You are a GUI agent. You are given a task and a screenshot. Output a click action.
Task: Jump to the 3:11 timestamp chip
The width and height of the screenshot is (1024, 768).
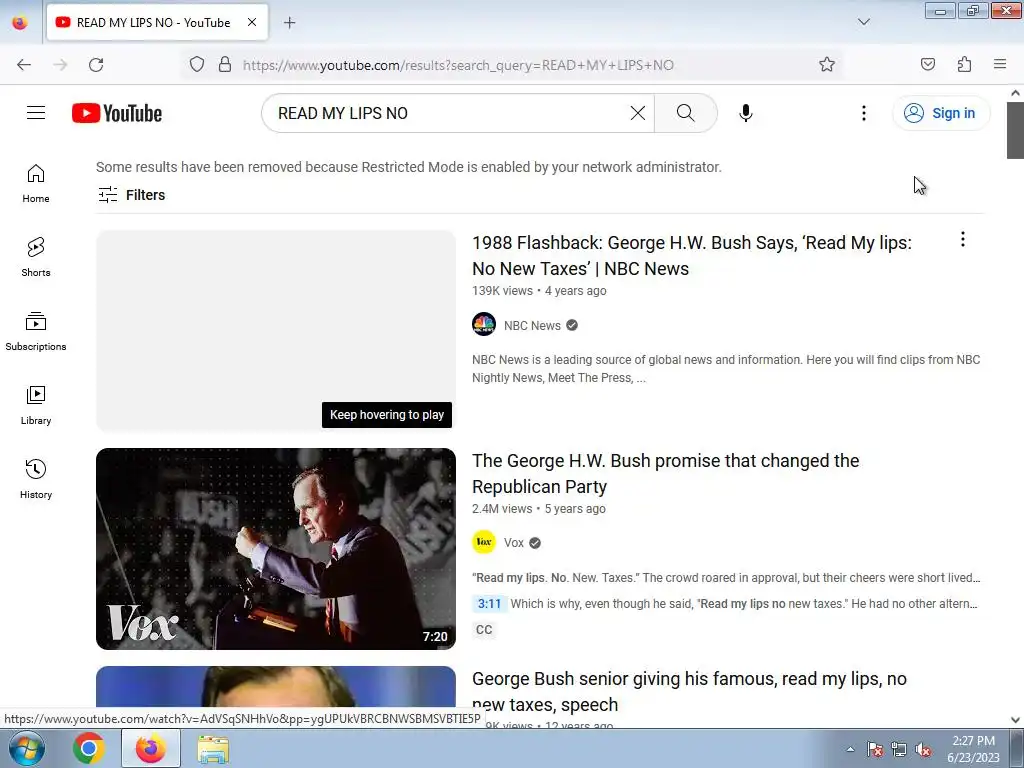489,603
